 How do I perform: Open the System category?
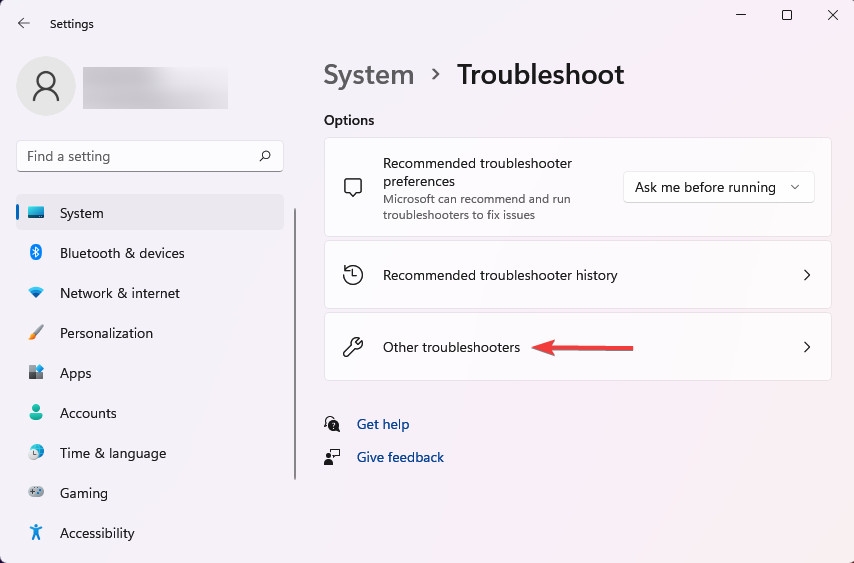point(150,213)
